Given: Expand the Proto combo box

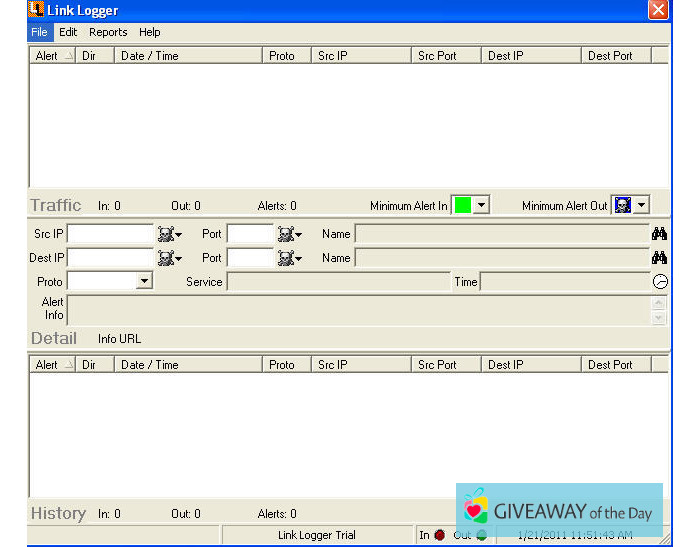Looking at the screenshot, I should coord(144,282).
